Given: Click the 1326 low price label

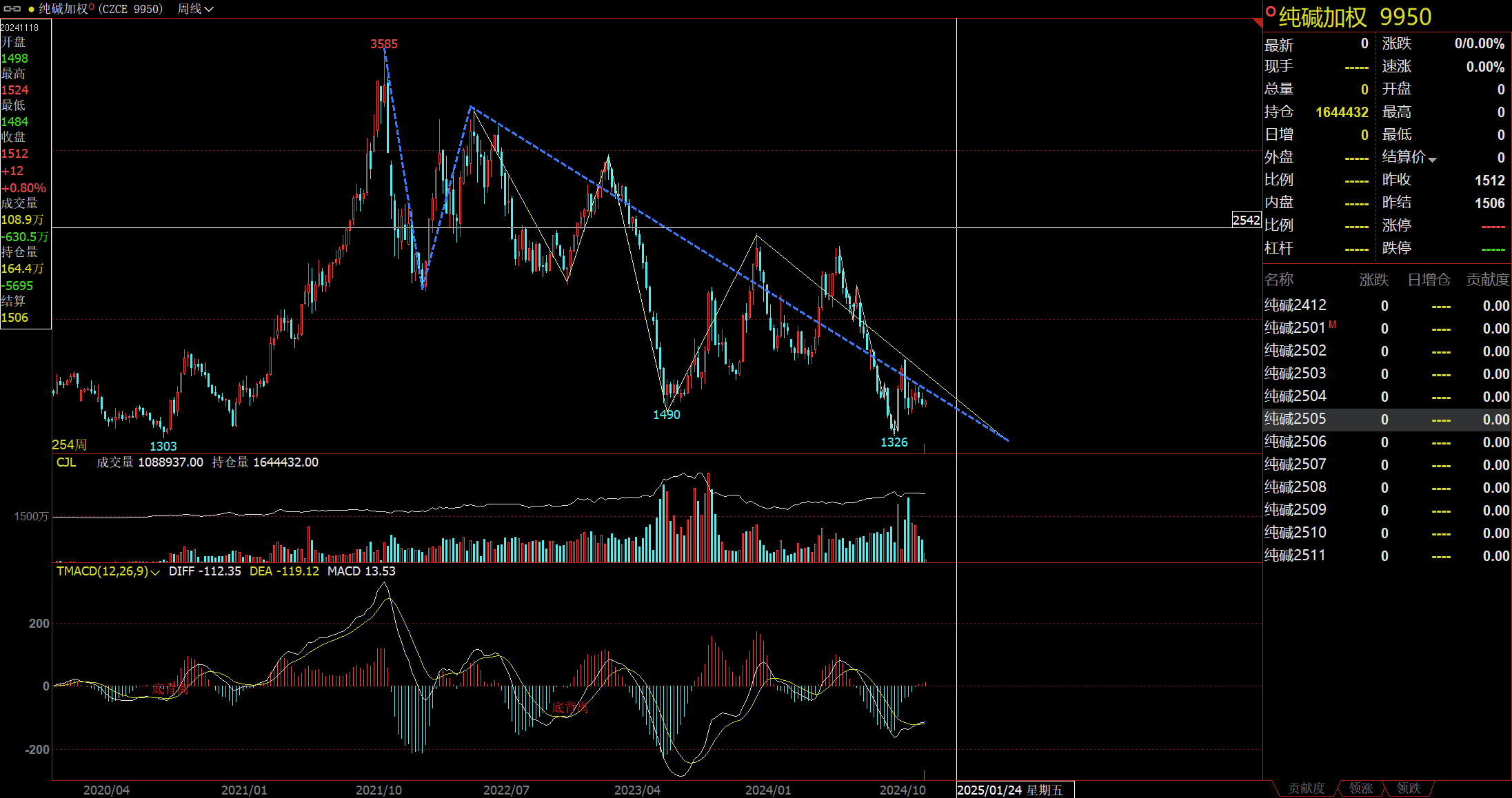Looking at the screenshot, I should 894,442.
